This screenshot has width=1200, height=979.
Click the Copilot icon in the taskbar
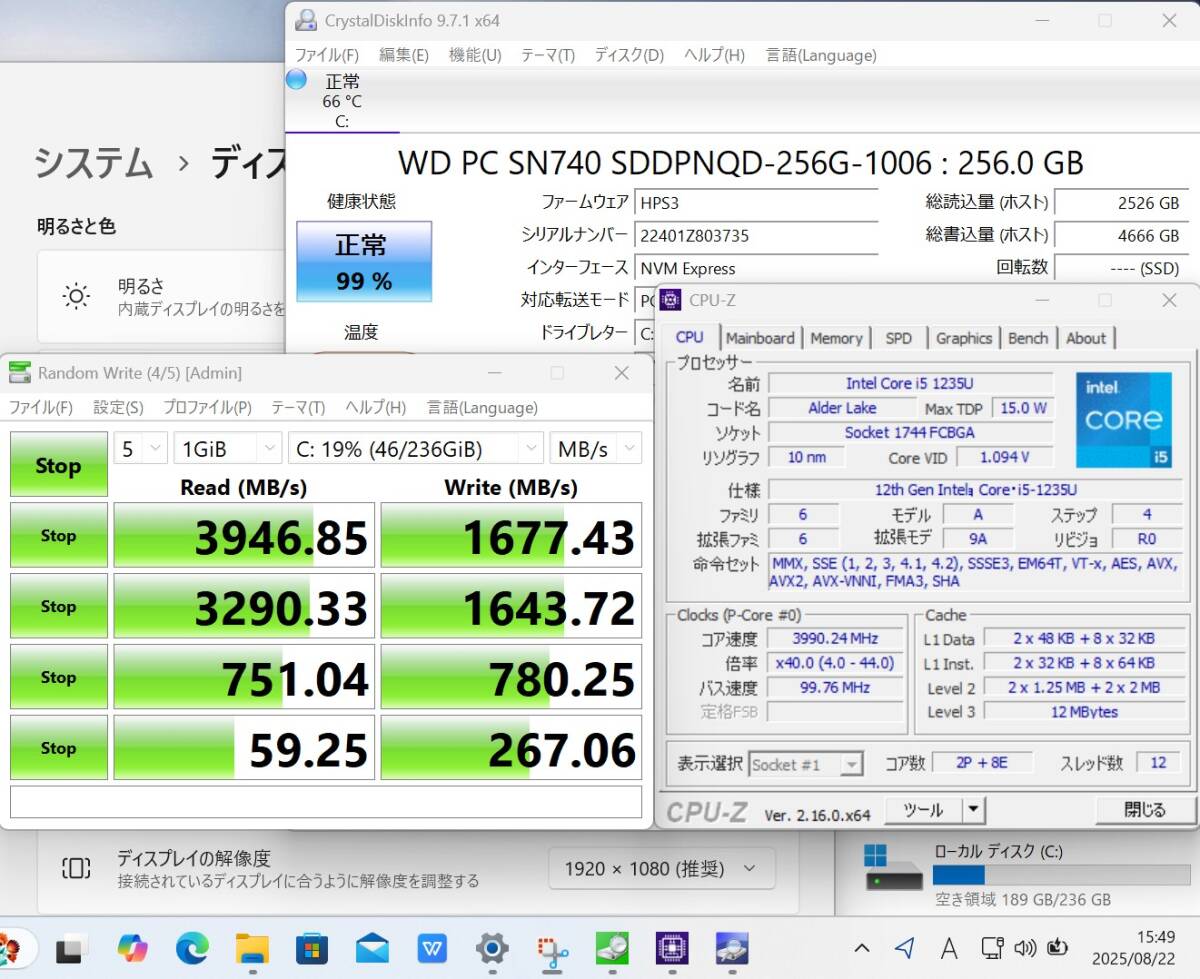(132, 947)
